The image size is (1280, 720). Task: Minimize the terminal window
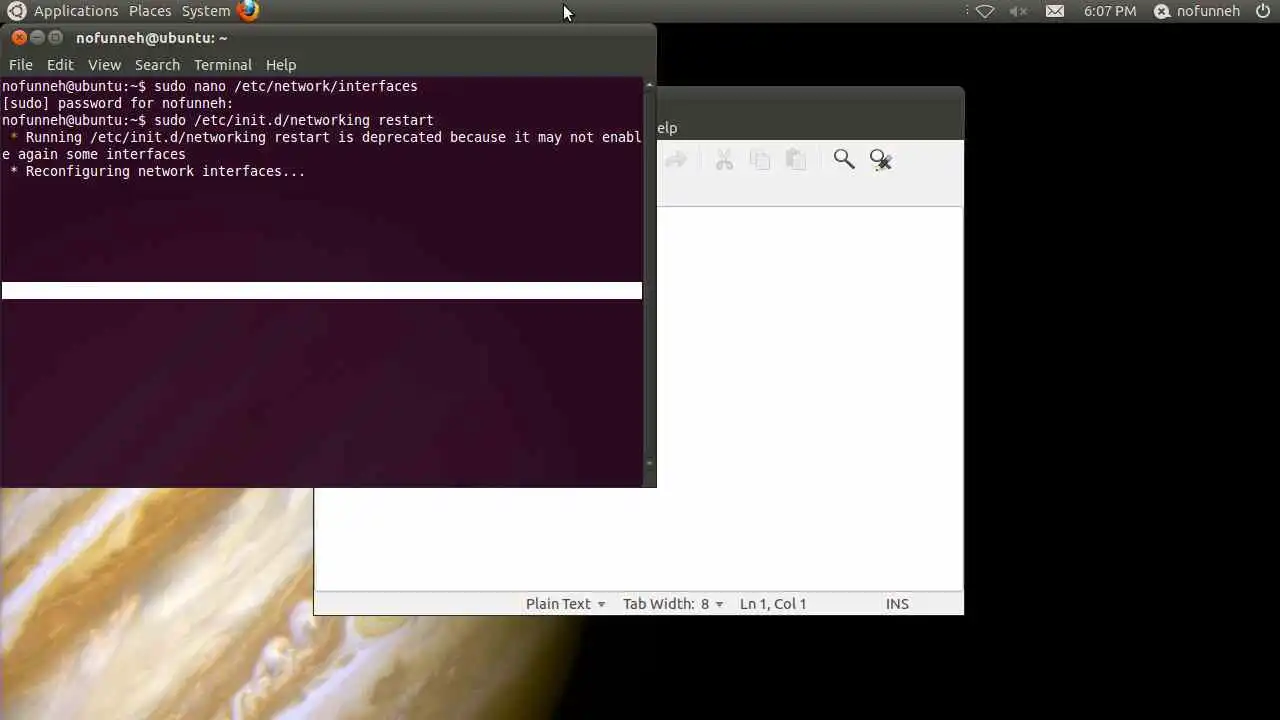point(37,38)
